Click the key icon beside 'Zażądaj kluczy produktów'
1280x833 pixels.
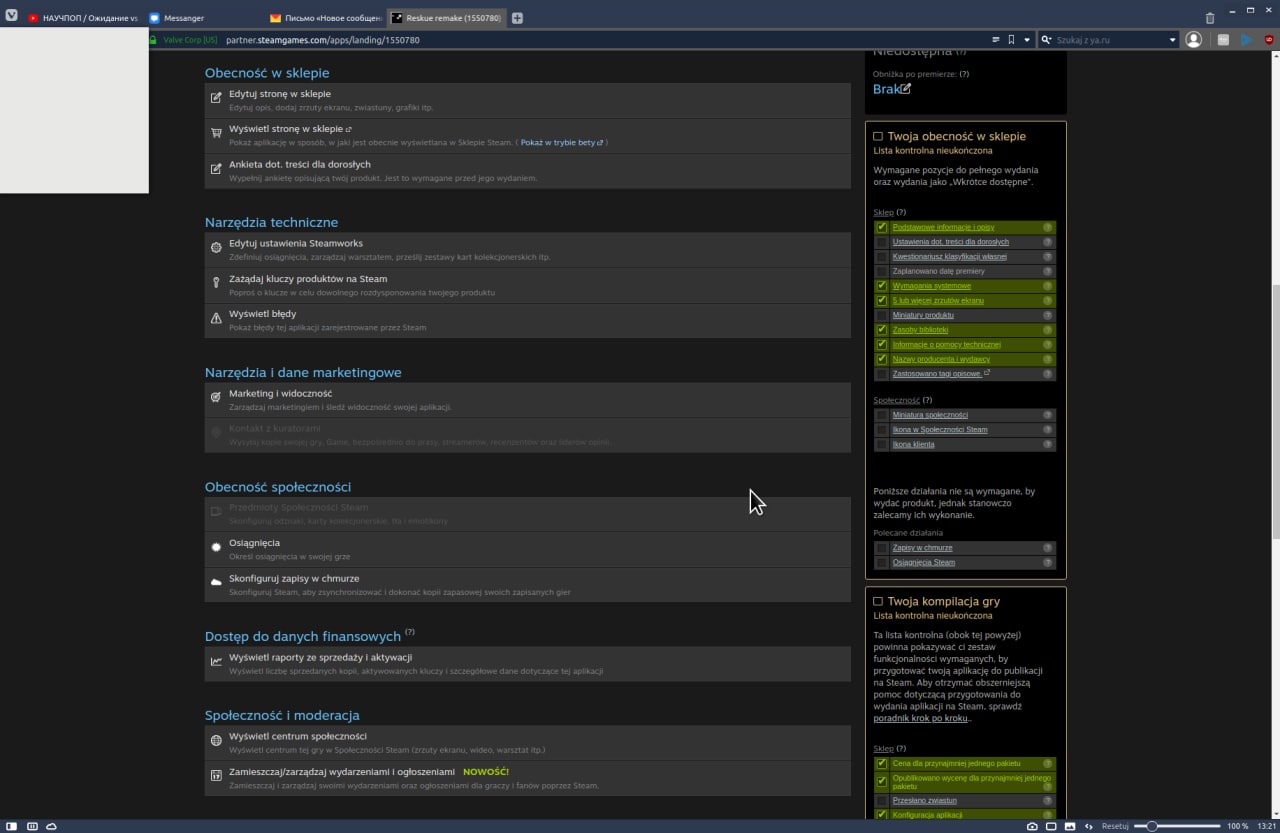pos(216,283)
